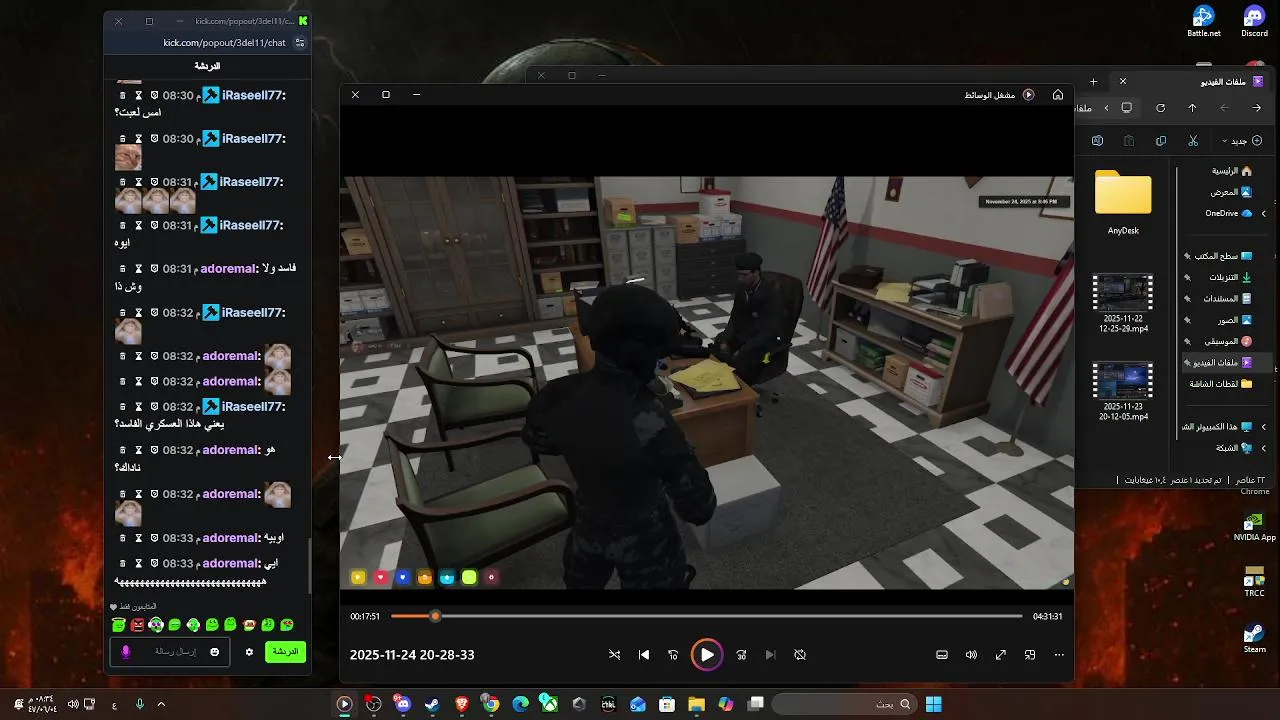Open more options ellipsis in media player
This screenshot has height=720, width=1280.
coord(1059,655)
